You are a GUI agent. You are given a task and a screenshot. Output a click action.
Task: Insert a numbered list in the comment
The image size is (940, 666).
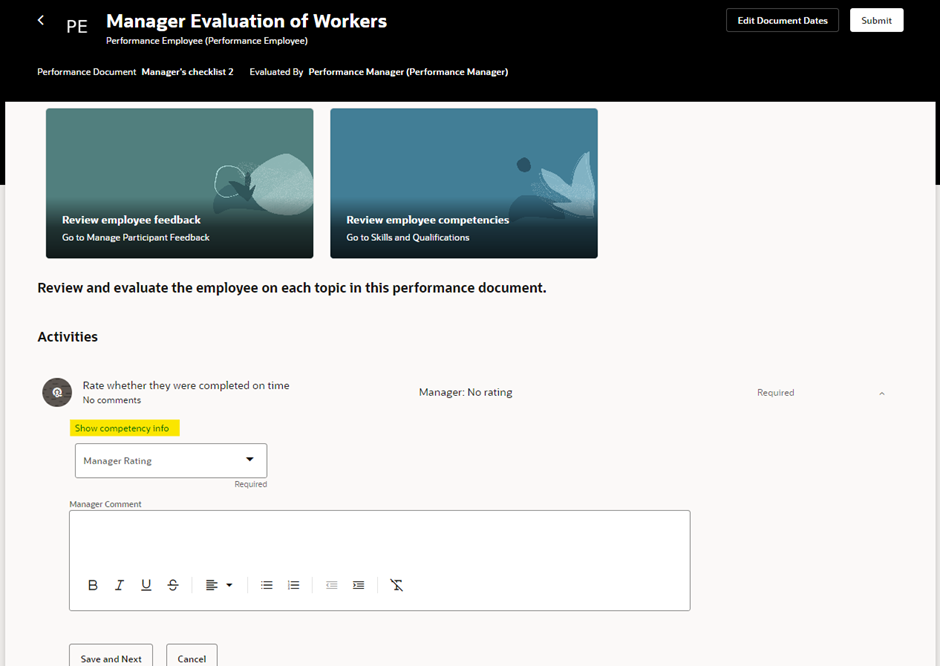(293, 585)
